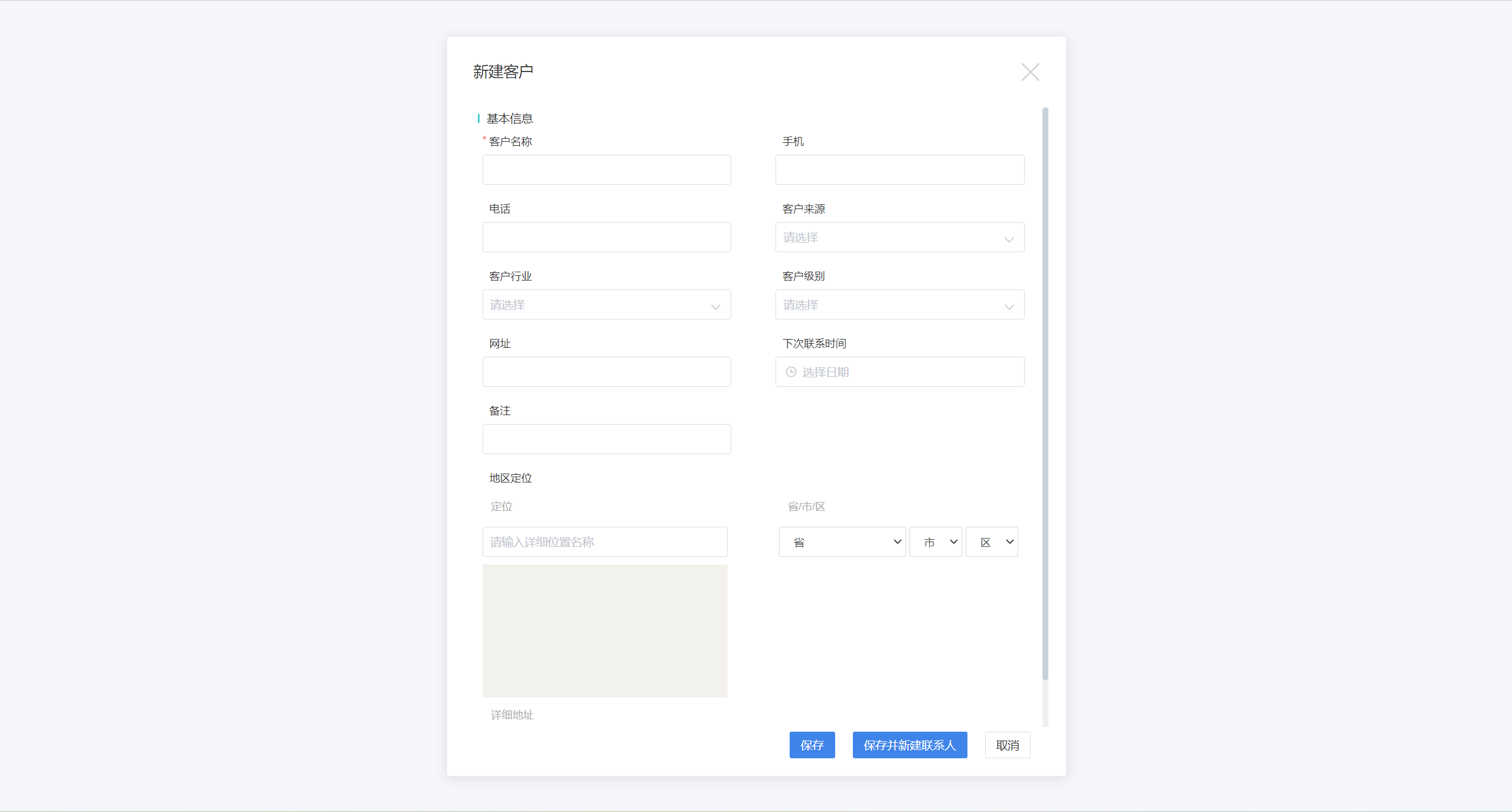Open the 选择日期 date picker field
Viewport: 1512px width, 812px height.
pos(900,372)
